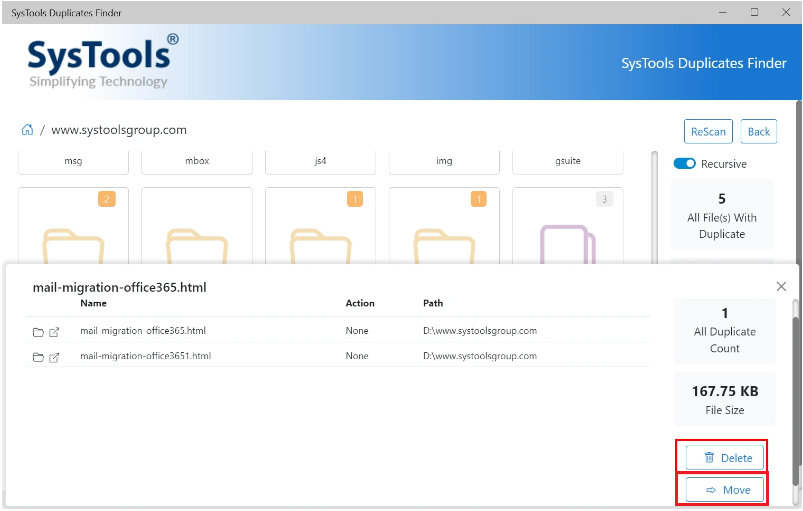Click the details panel vertical scrollbar
Screen dimensions: 803x511
795,399
